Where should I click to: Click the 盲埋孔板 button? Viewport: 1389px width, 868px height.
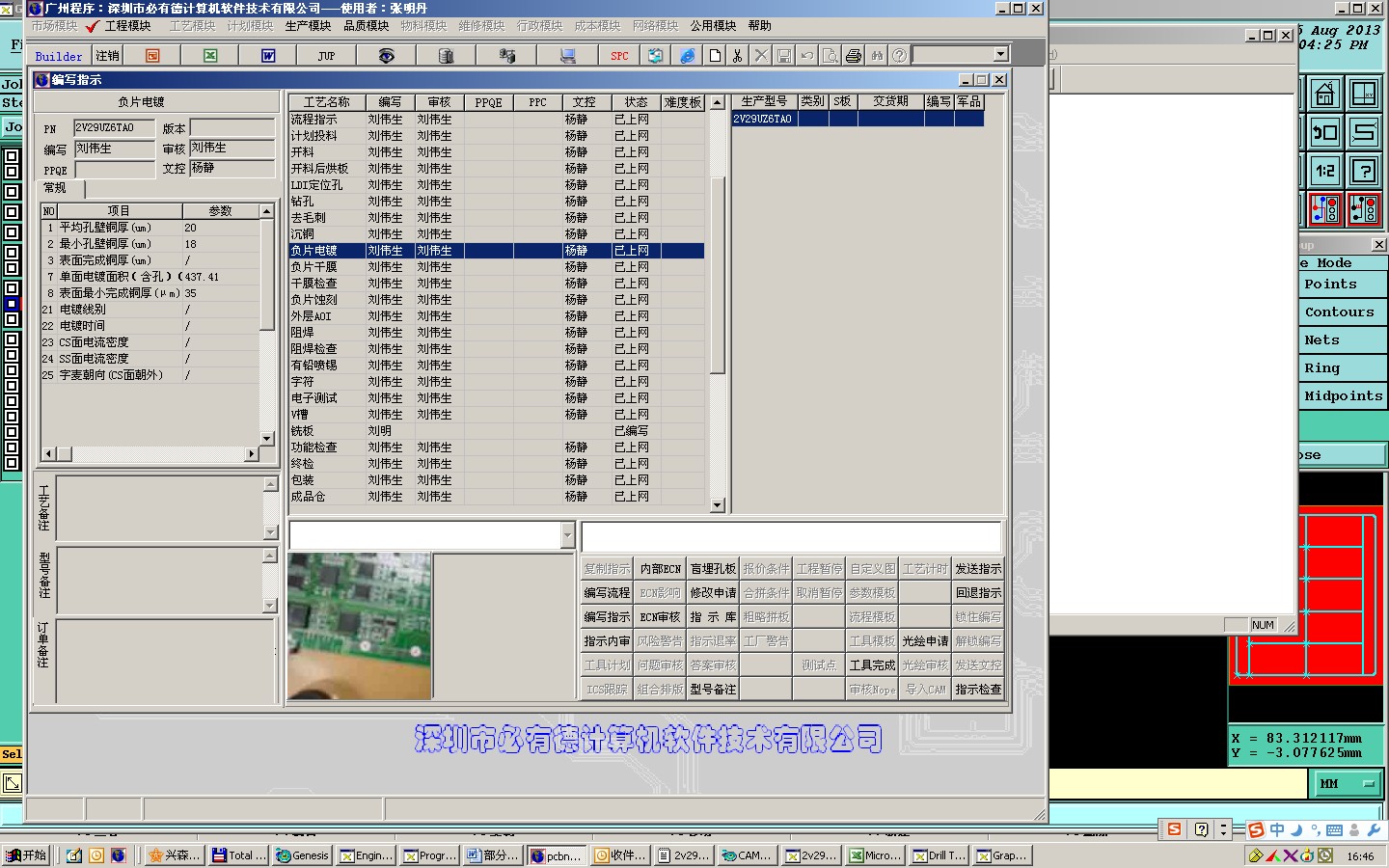point(713,569)
